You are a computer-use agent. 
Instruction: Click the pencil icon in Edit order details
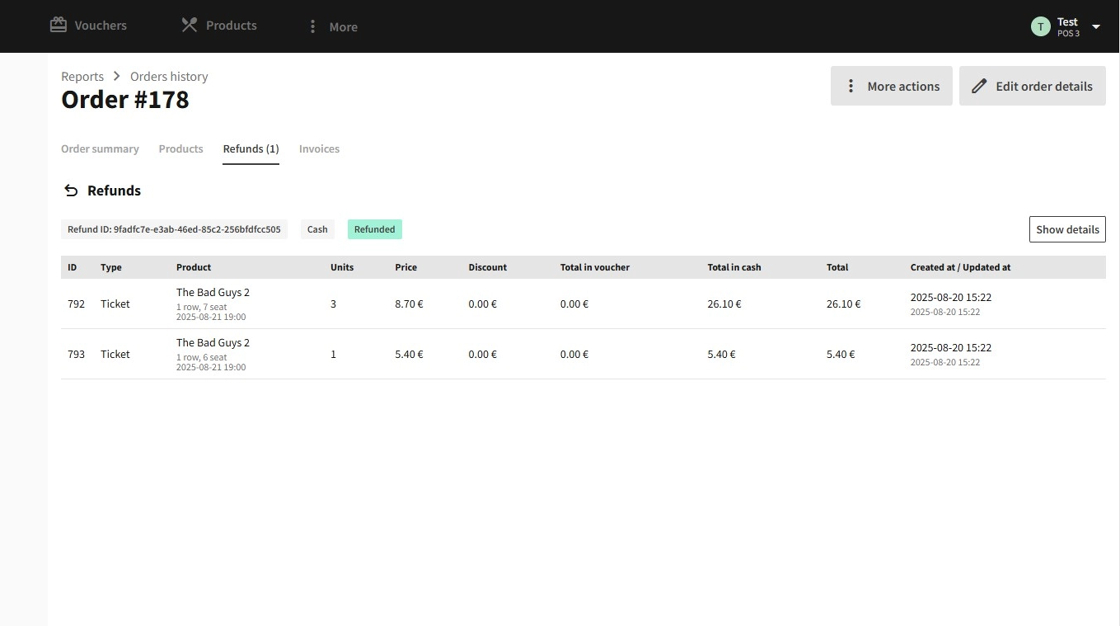click(979, 86)
